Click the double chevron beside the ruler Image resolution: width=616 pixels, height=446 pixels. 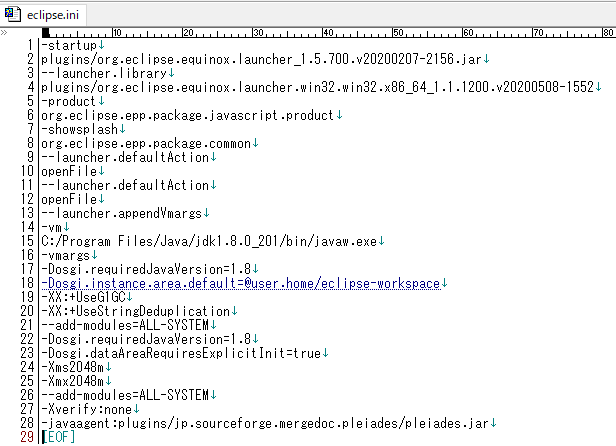[x=4, y=33]
